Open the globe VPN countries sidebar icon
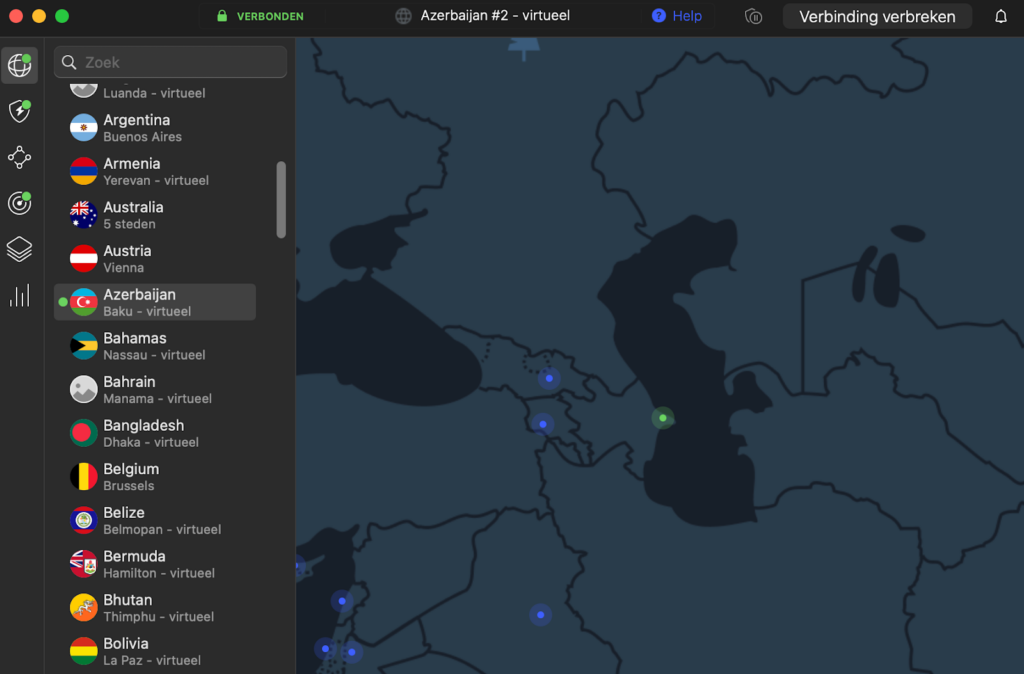The width and height of the screenshot is (1024, 674). coord(20,65)
